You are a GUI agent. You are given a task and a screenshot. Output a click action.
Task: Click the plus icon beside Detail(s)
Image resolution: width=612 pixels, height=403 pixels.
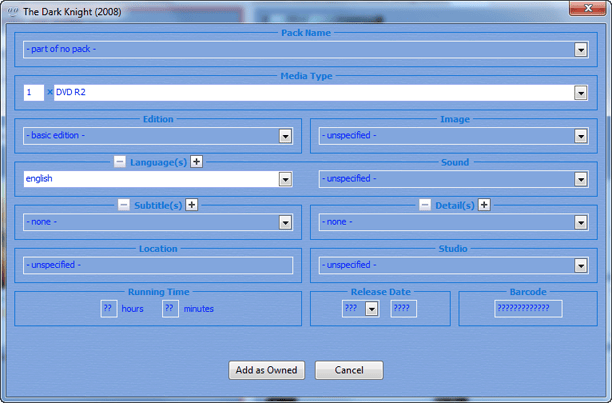coord(484,205)
